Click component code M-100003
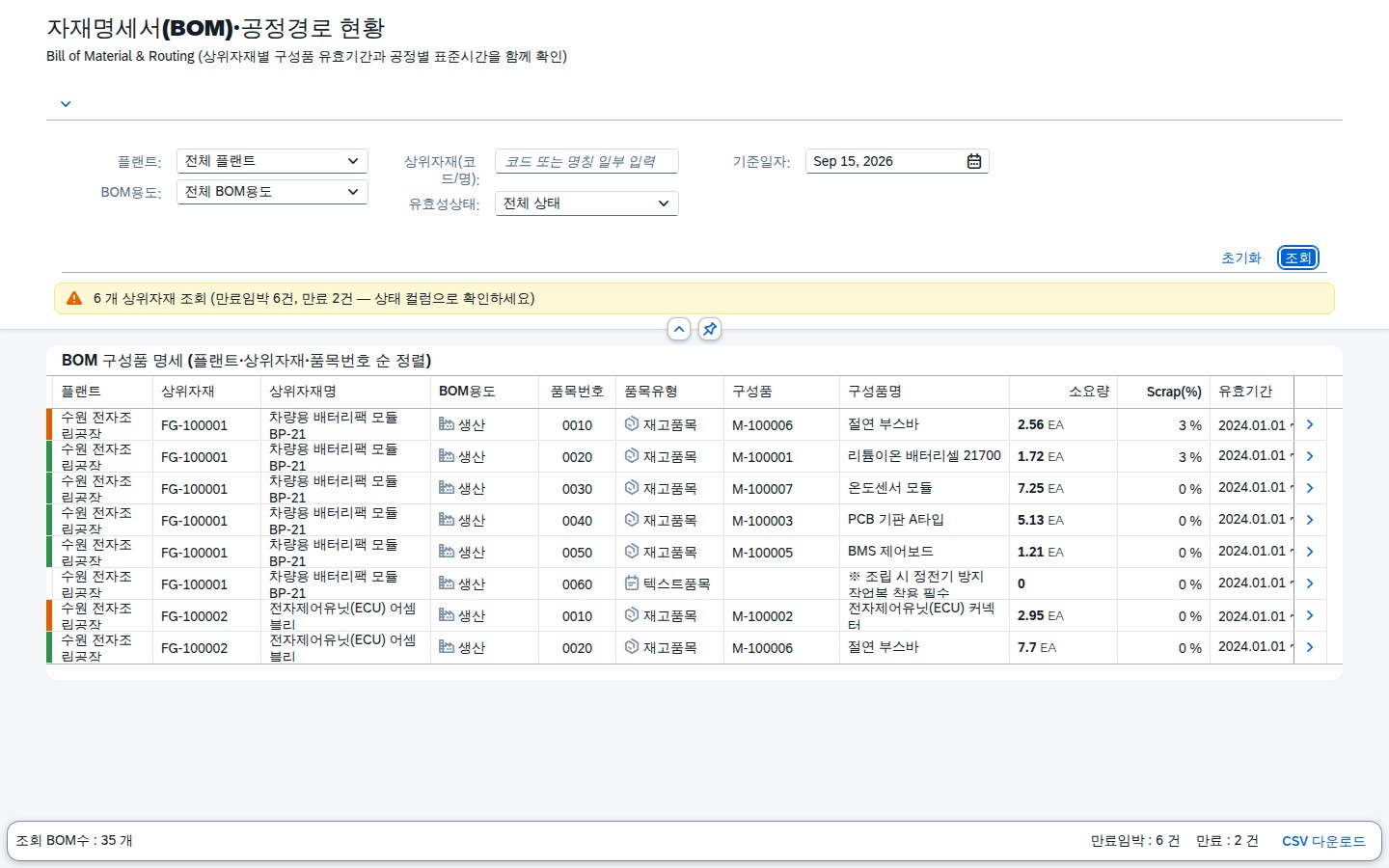Viewport: 1389px width, 868px height. pos(762,521)
